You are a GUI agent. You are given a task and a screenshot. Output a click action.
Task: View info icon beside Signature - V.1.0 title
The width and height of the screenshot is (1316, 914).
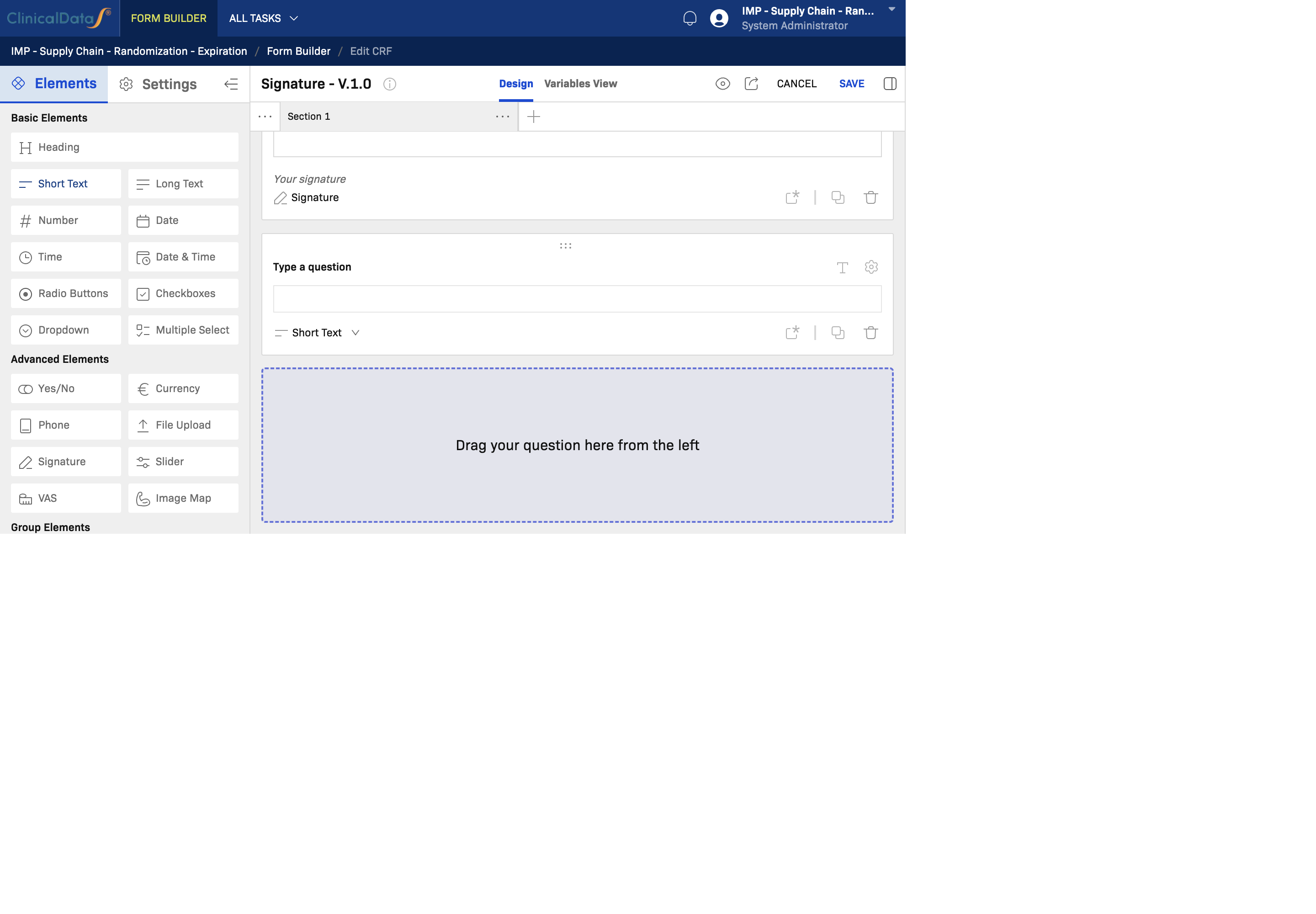point(390,84)
